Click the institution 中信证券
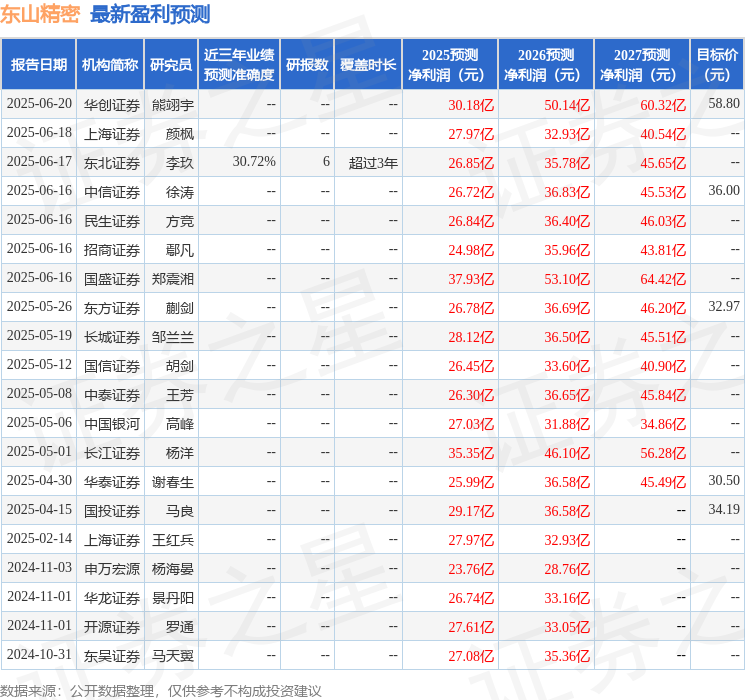The width and height of the screenshot is (745, 700). [112, 192]
